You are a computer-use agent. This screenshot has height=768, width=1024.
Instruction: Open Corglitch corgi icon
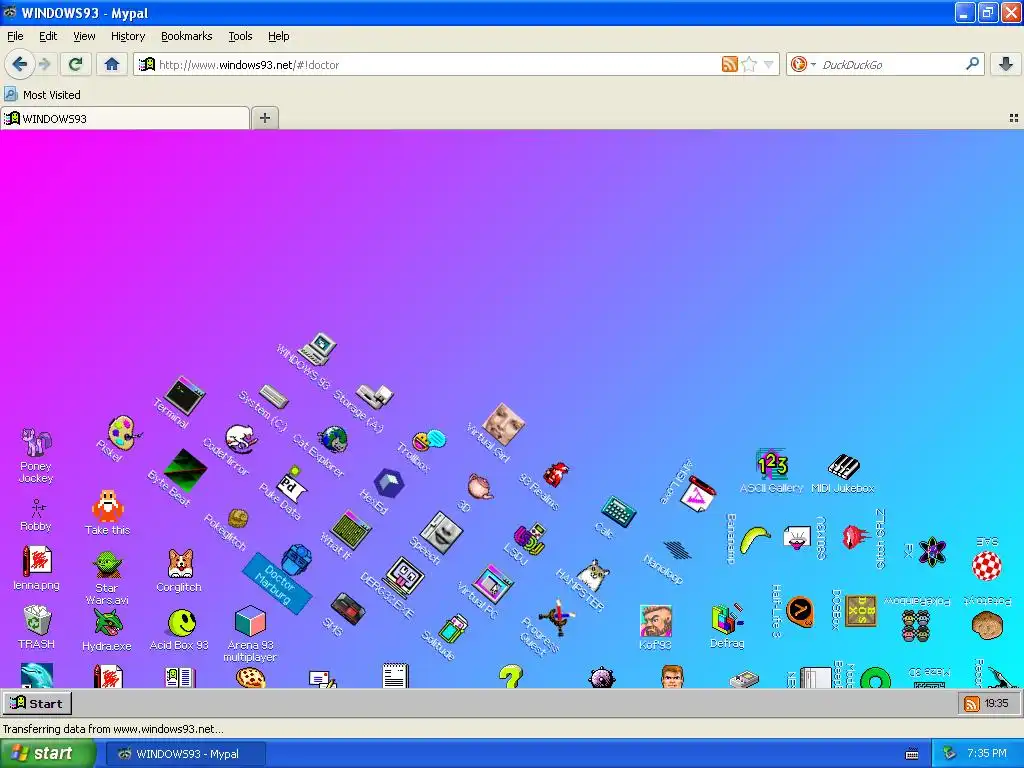[x=180, y=569]
